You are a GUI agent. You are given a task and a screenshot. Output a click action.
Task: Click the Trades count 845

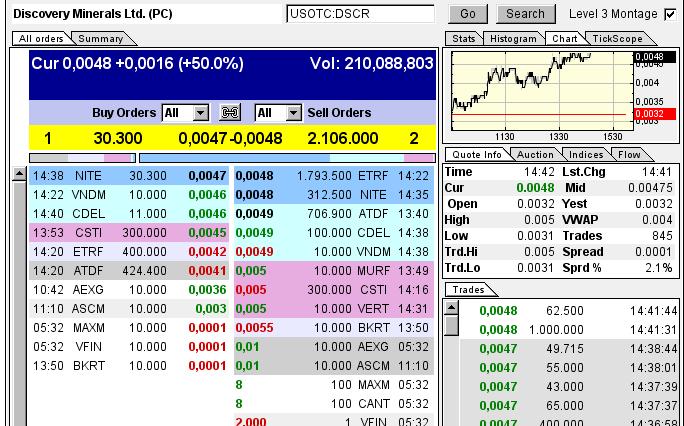(662, 236)
